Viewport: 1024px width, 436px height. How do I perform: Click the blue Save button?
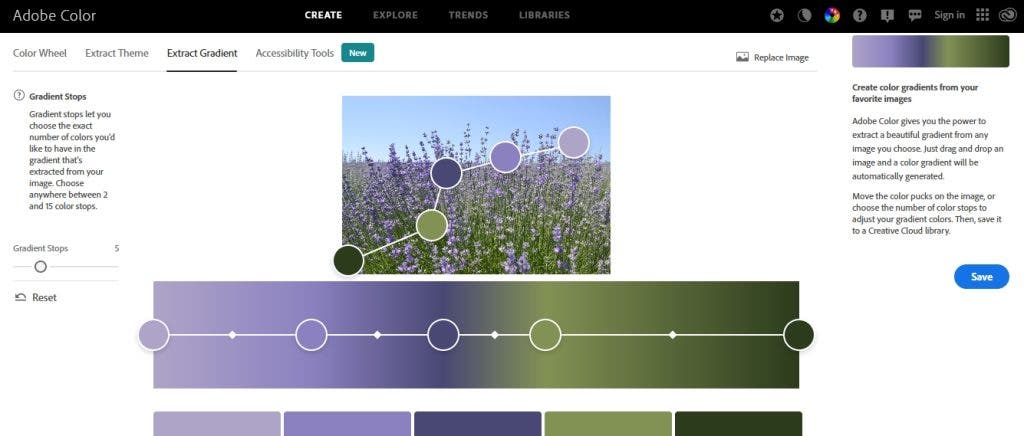coord(981,277)
